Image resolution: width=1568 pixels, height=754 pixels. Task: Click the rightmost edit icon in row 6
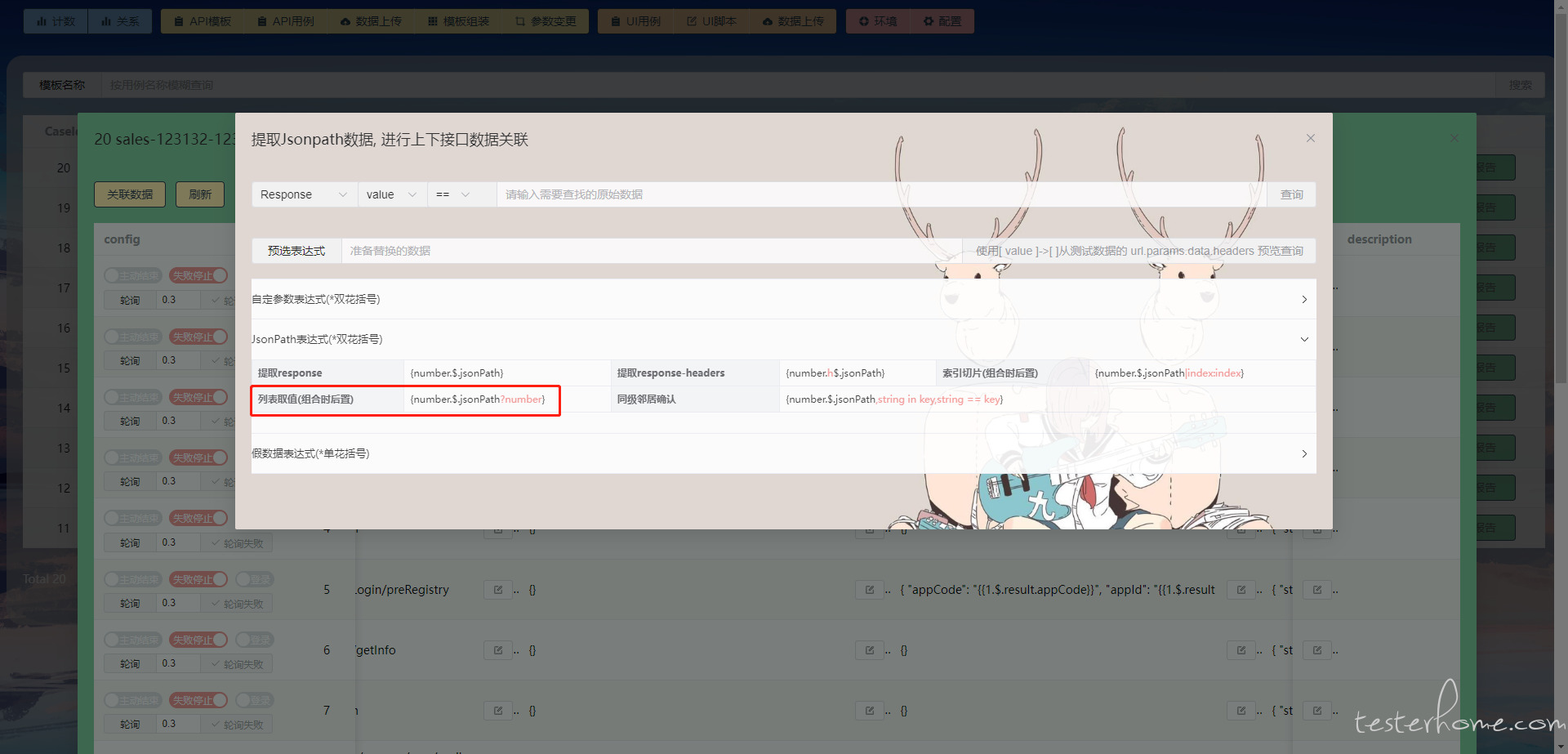1317,650
